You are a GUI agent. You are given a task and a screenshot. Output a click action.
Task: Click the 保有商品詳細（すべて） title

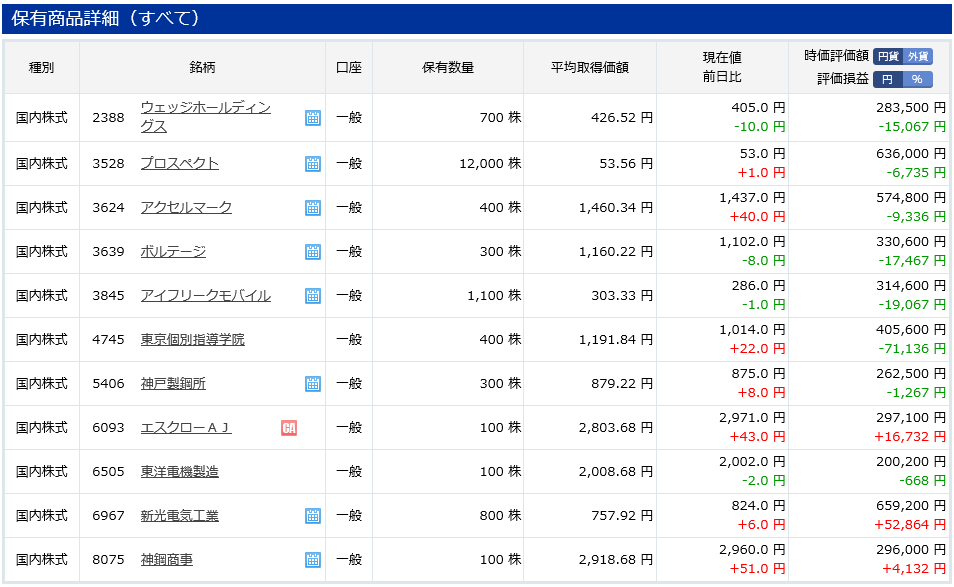coord(106,19)
